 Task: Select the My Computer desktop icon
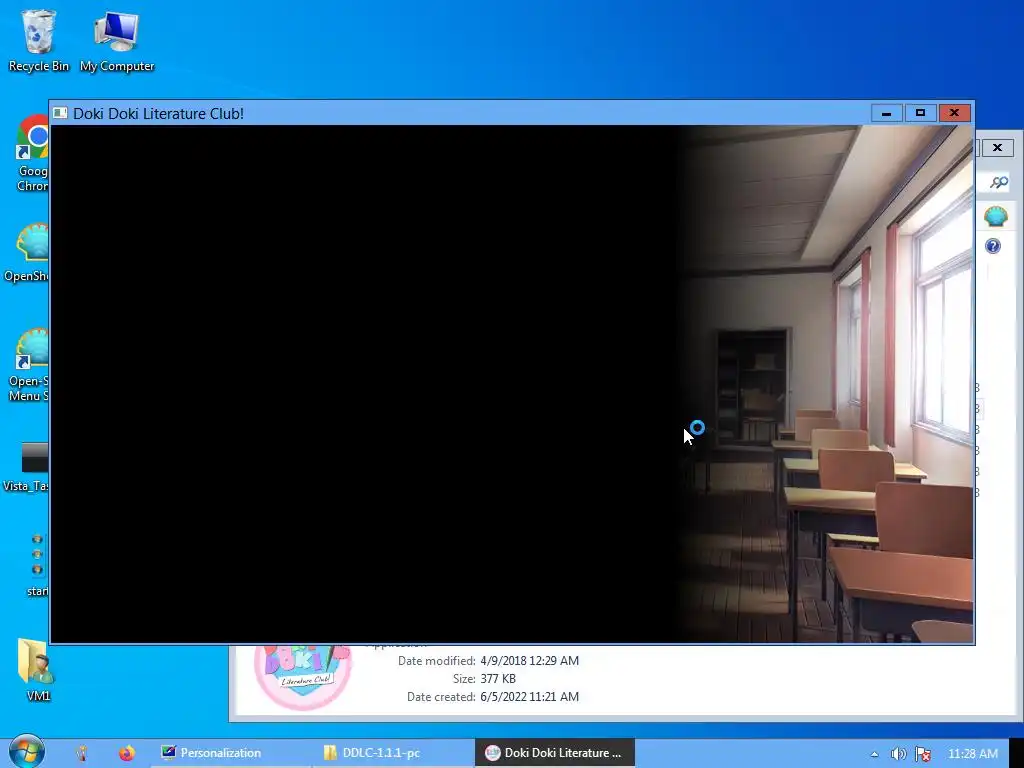[x=117, y=40]
